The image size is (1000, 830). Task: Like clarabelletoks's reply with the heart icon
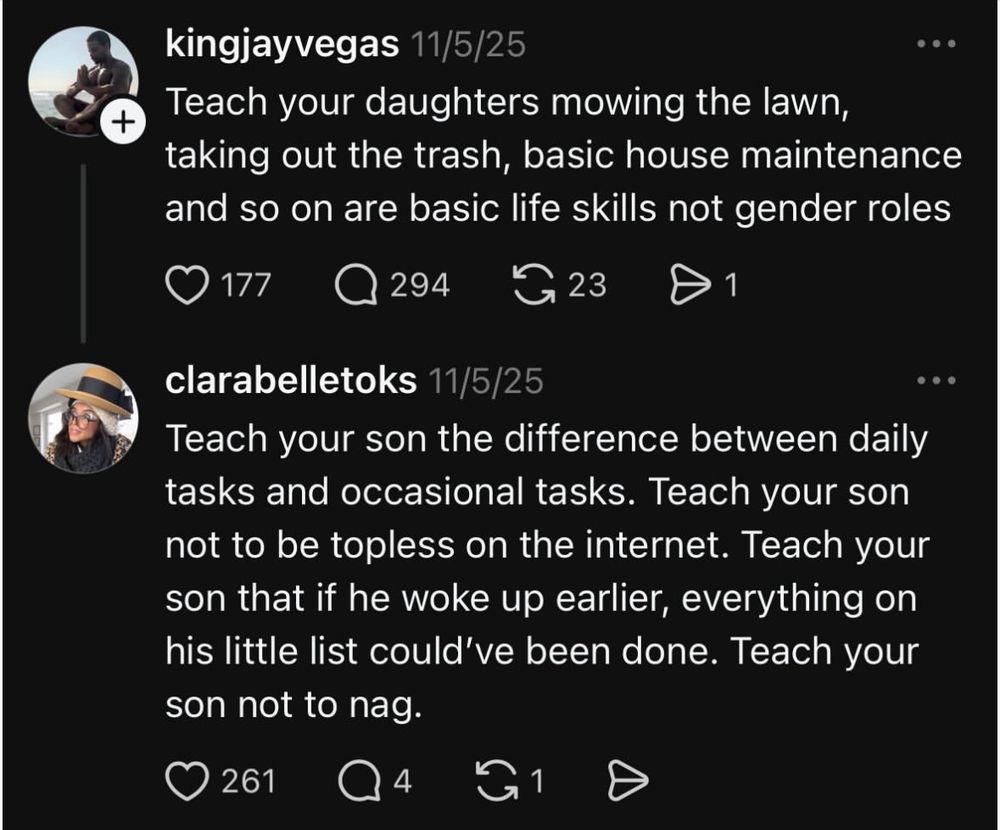point(187,781)
